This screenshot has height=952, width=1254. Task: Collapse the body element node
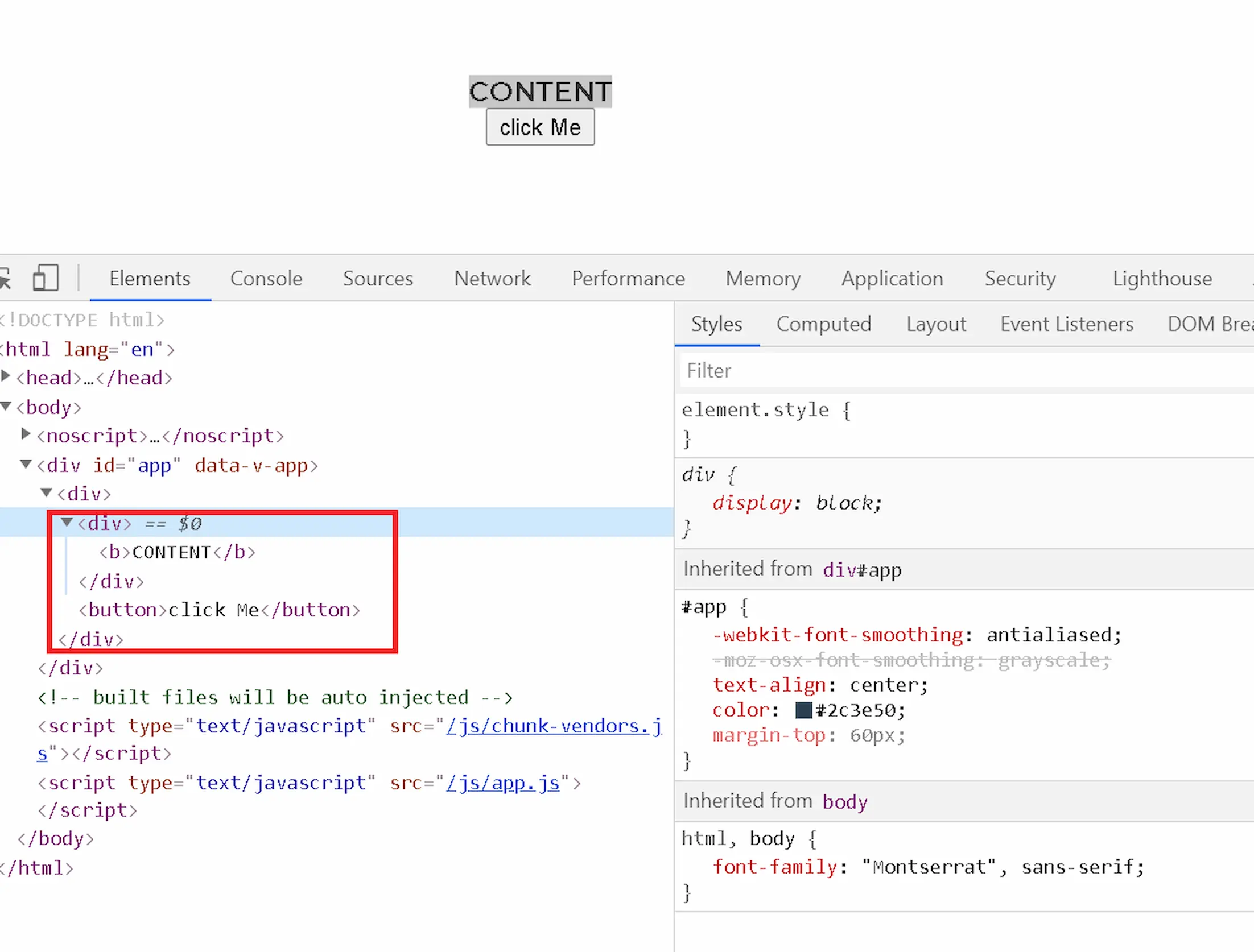pyautogui.click(x=6, y=406)
